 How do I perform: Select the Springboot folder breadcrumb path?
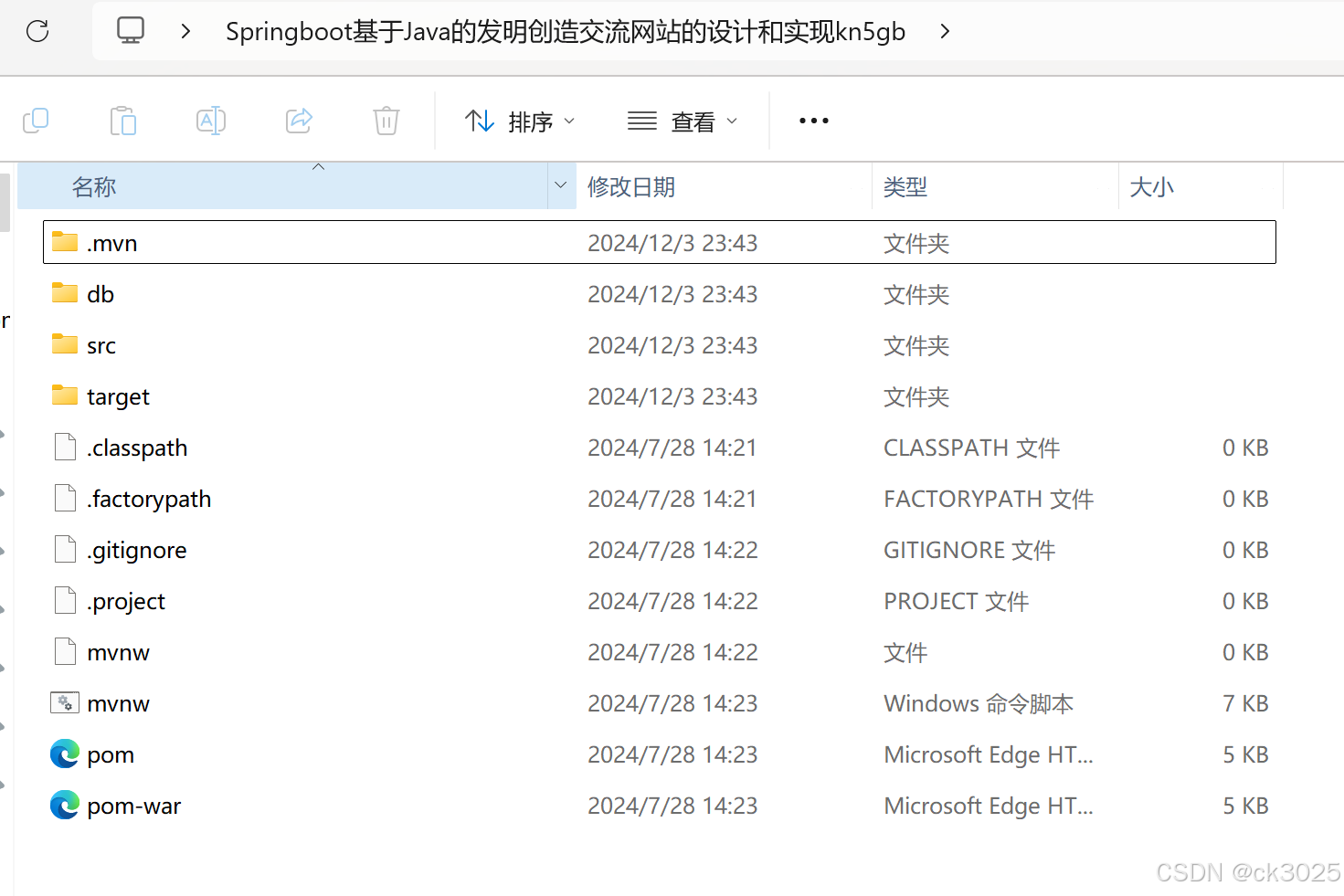click(566, 31)
